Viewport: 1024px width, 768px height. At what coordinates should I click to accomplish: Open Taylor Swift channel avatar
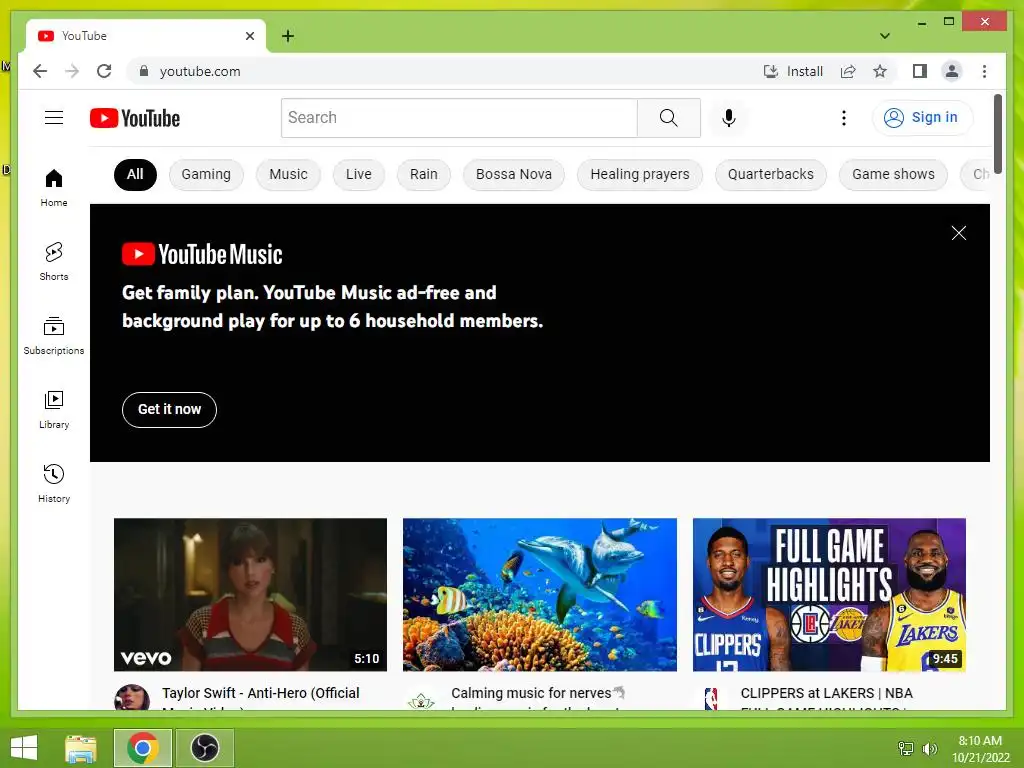[132, 697]
